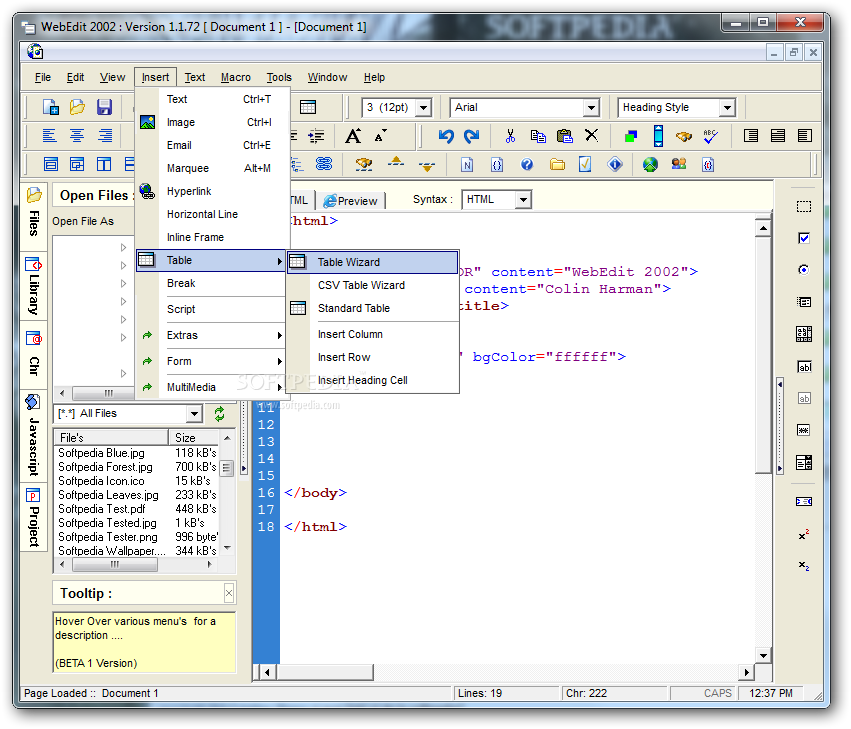Select Standard Table option
Screen dimensions: 851x729
[x=372, y=308]
